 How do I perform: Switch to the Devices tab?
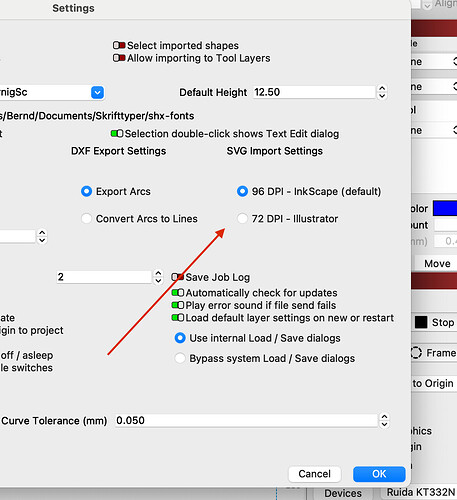343,493
